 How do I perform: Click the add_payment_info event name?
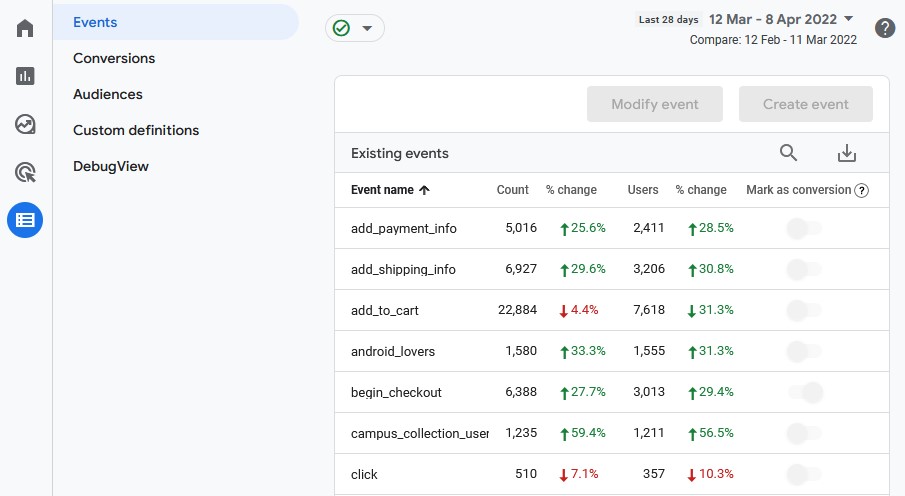(x=403, y=229)
